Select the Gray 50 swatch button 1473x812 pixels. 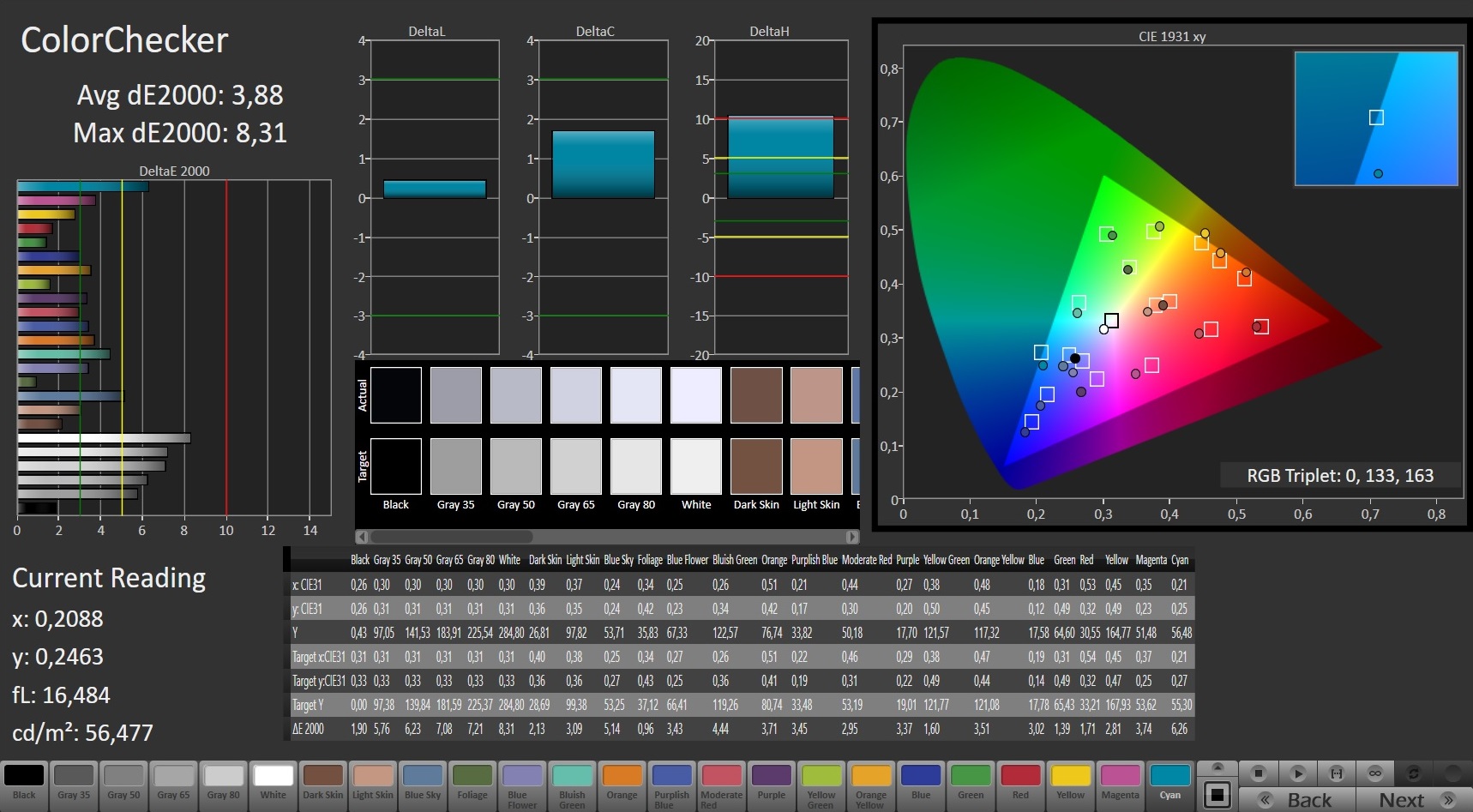pyautogui.click(x=123, y=785)
